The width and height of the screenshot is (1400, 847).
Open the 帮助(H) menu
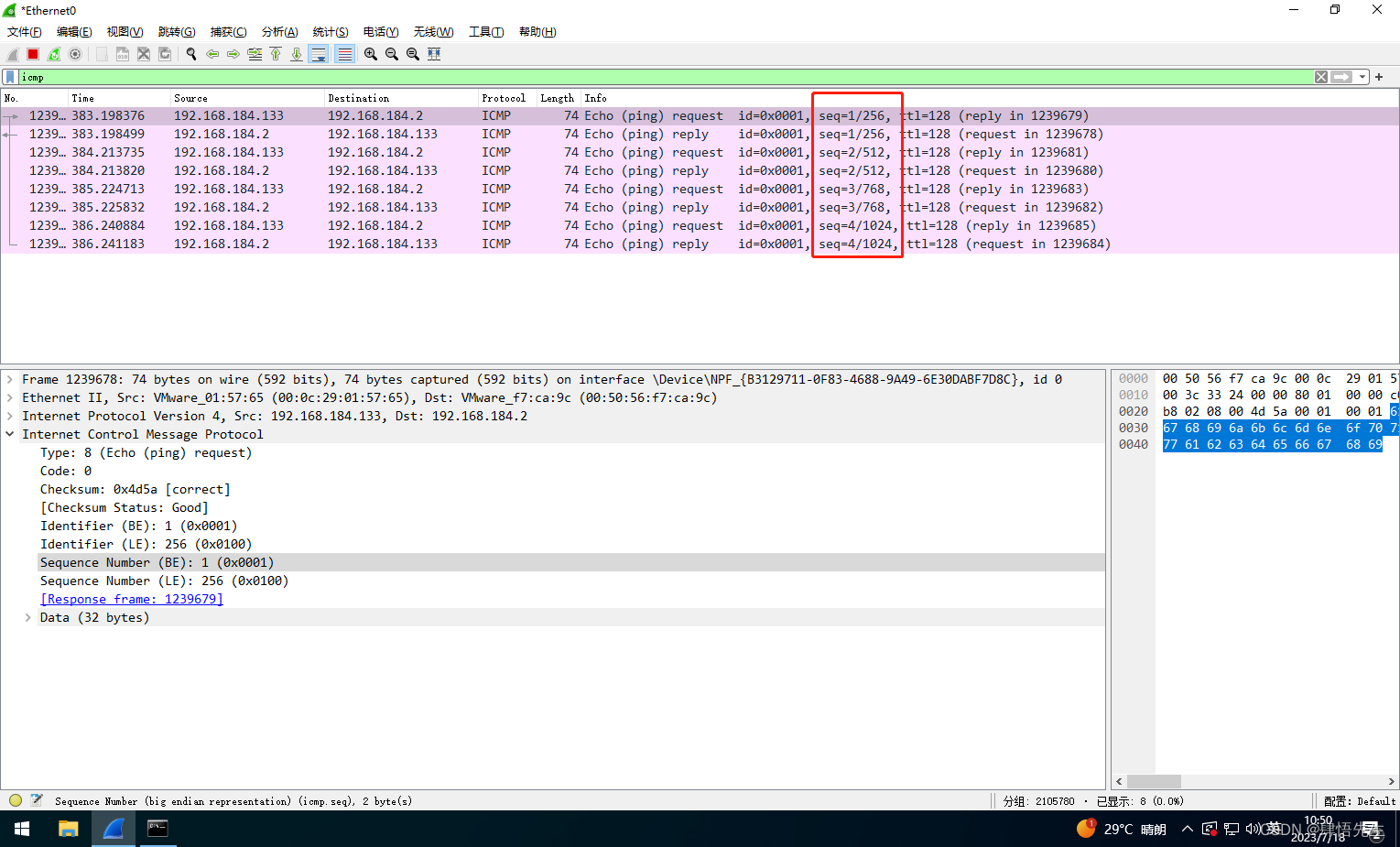click(537, 32)
